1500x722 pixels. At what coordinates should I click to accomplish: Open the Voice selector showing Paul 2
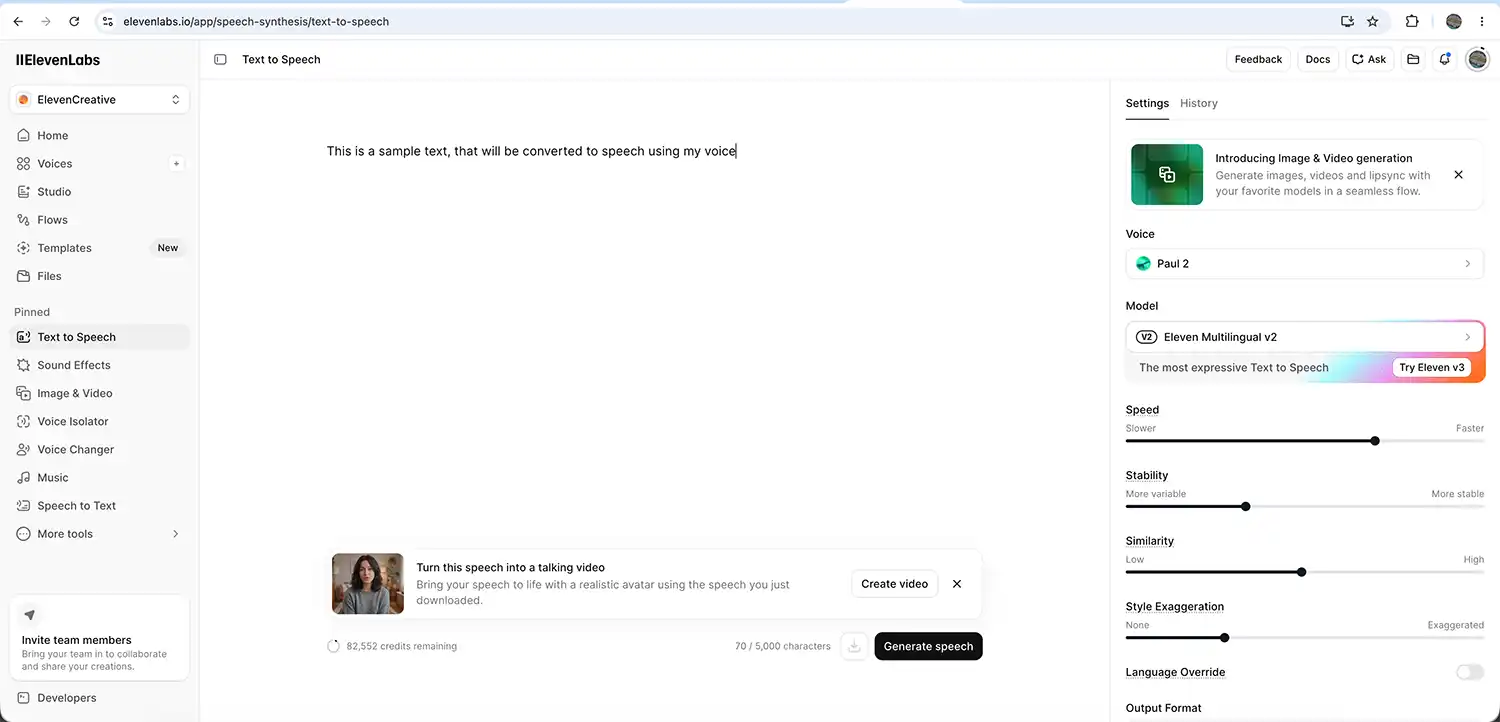point(1305,264)
